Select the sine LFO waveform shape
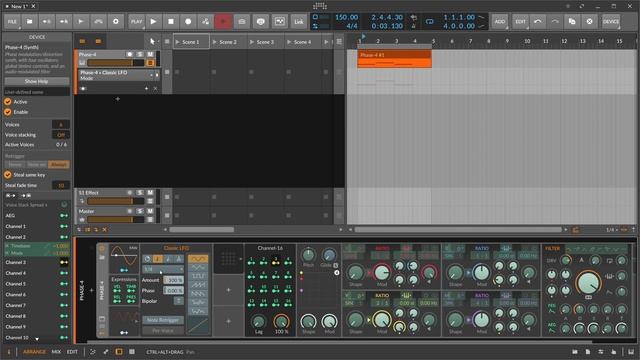640x360 pixels. point(198,259)
